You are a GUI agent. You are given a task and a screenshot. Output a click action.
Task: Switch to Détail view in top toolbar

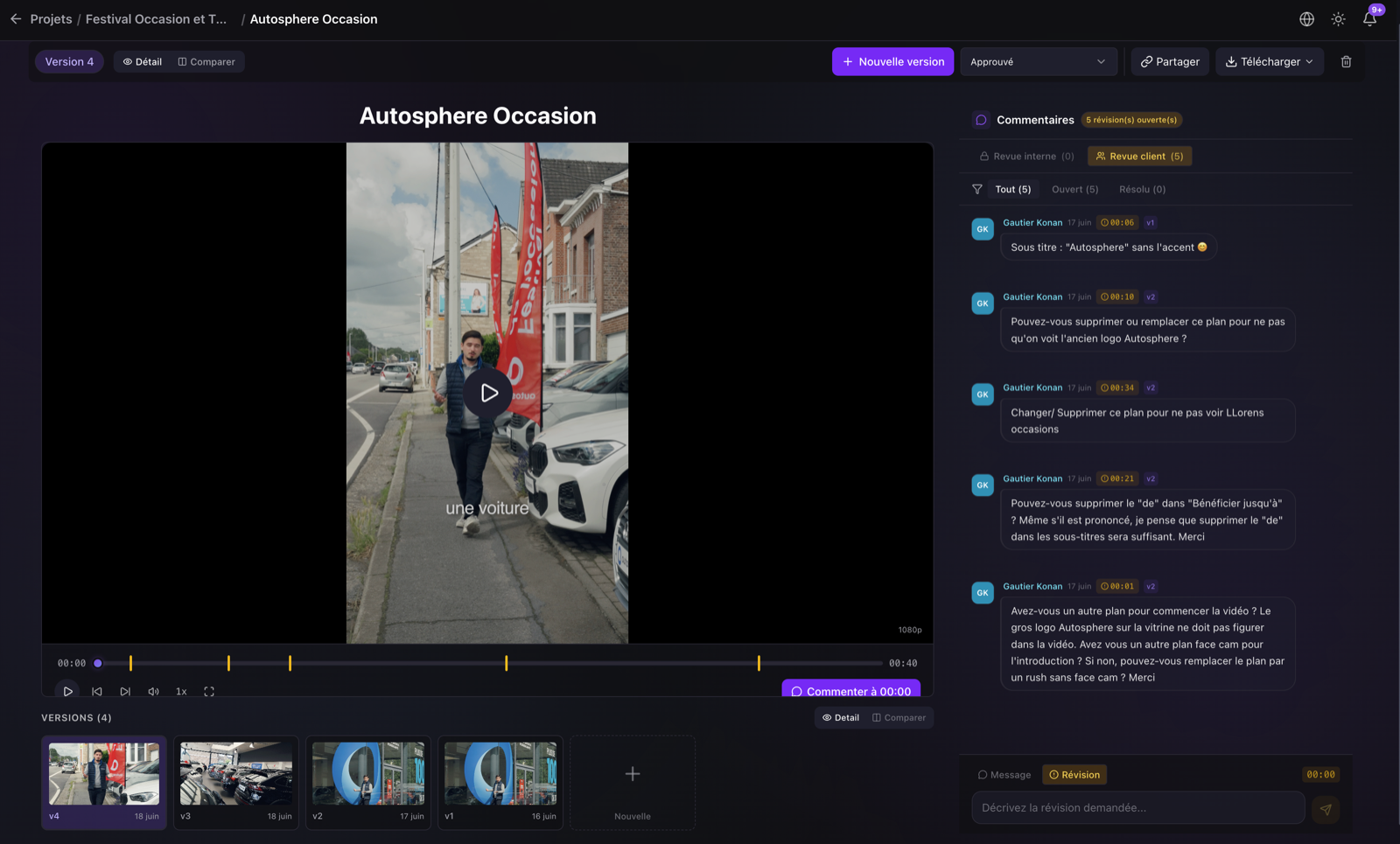click(x=142, y=61)
